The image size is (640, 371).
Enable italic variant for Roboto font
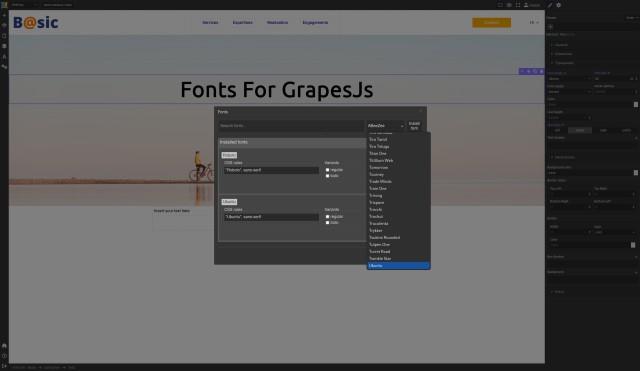327,176
